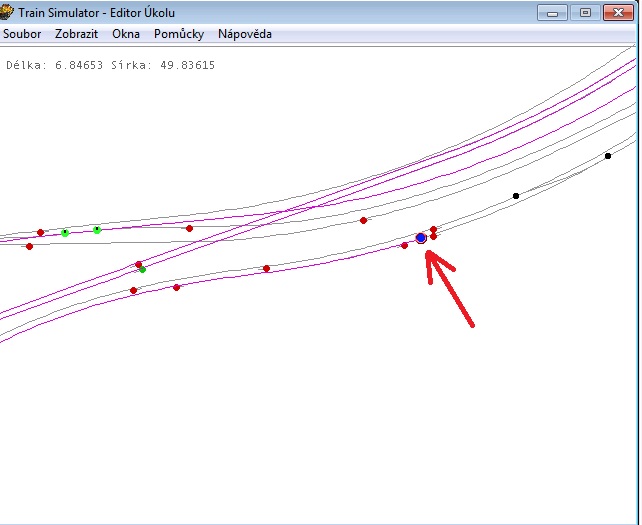Screen dimensions: 642x525
Task: Select the lone red marker above-left of blue node
Action: click(363, 220)
